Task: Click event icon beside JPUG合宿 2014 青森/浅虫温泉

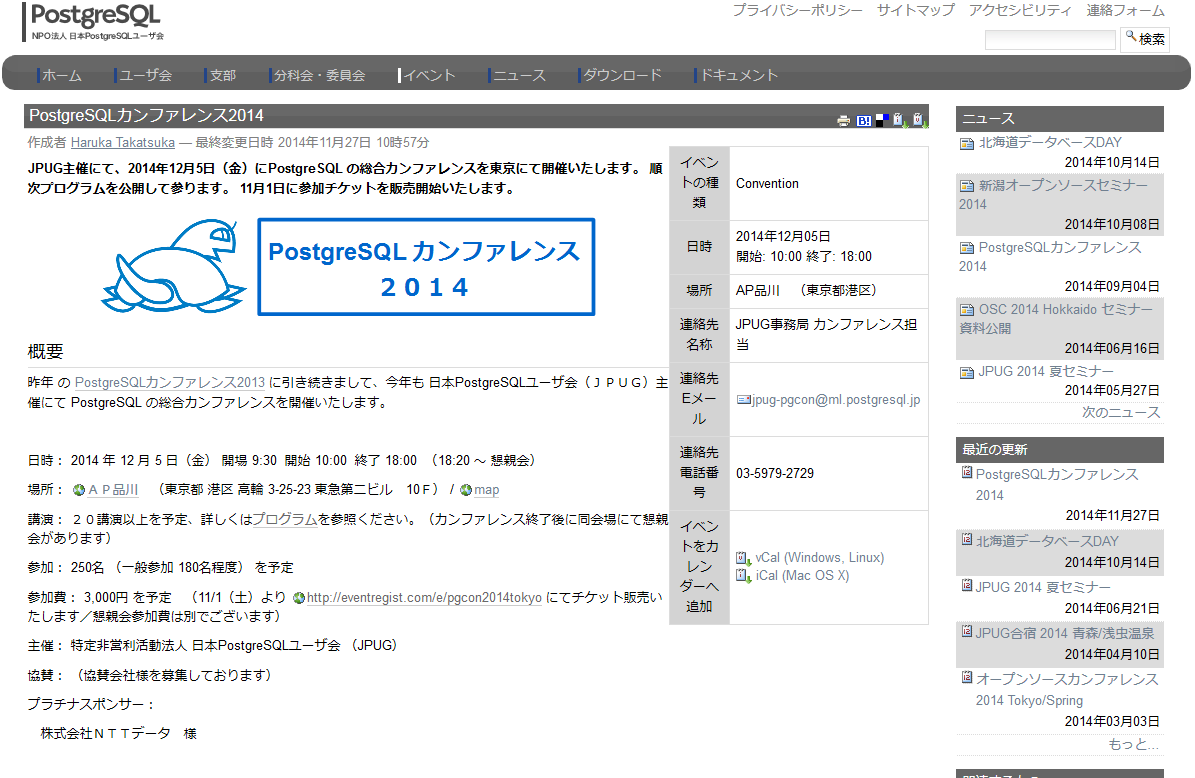Action: (x=966, y=632)
